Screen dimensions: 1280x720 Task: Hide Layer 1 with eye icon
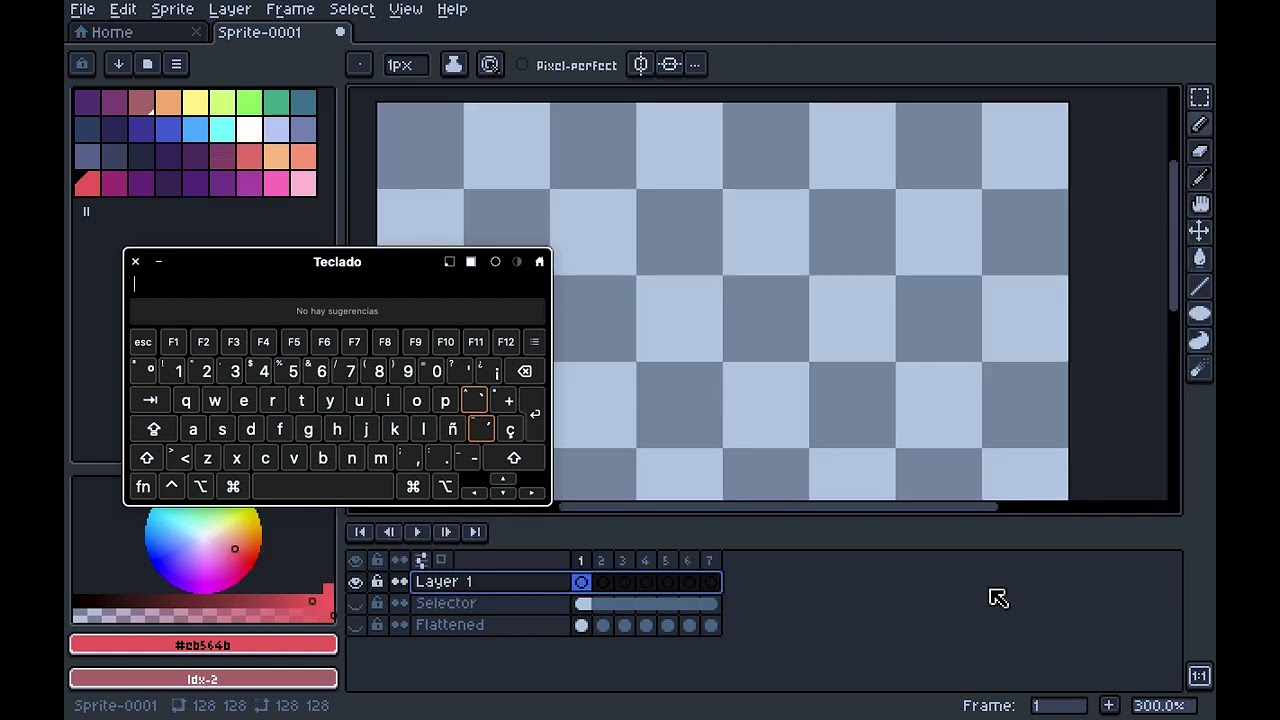pyautogui.click(x=355, y=582)
